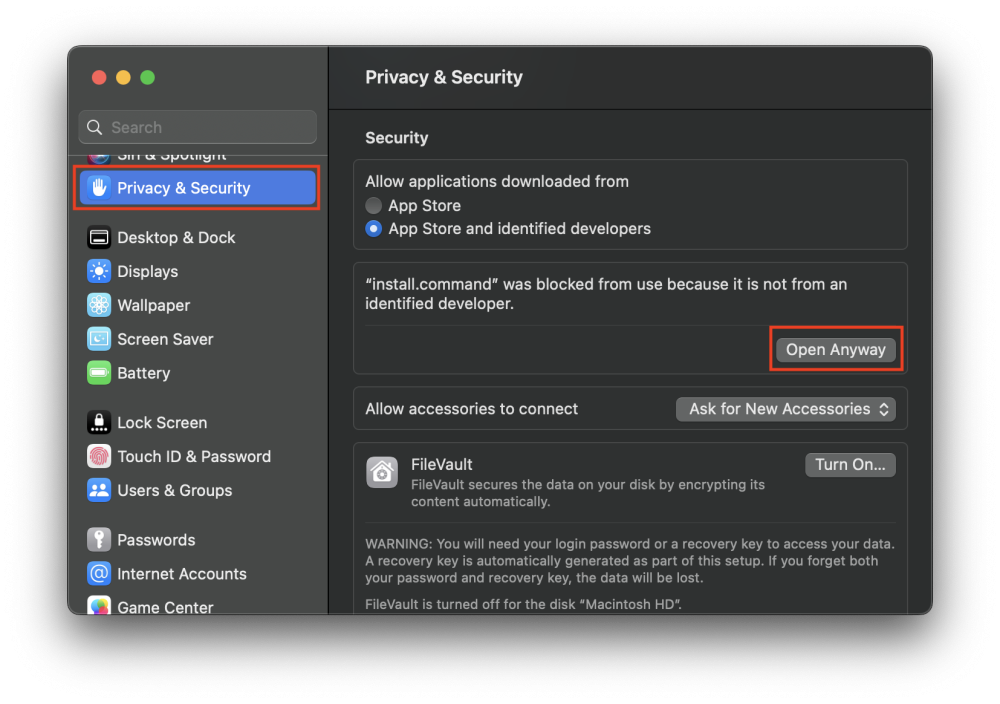Image resolution: width=1000 pixels, height=704 pixels.
Task: Open the Ask for New Accessories dropdown
Action: click(x=786, y=409)
